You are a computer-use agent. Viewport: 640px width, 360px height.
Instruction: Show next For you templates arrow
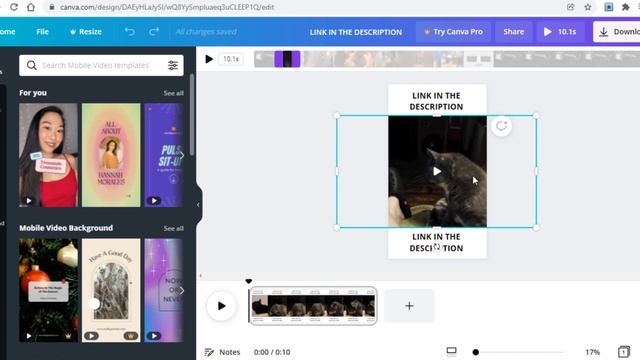pyautogui.click(x=182, y=155)
